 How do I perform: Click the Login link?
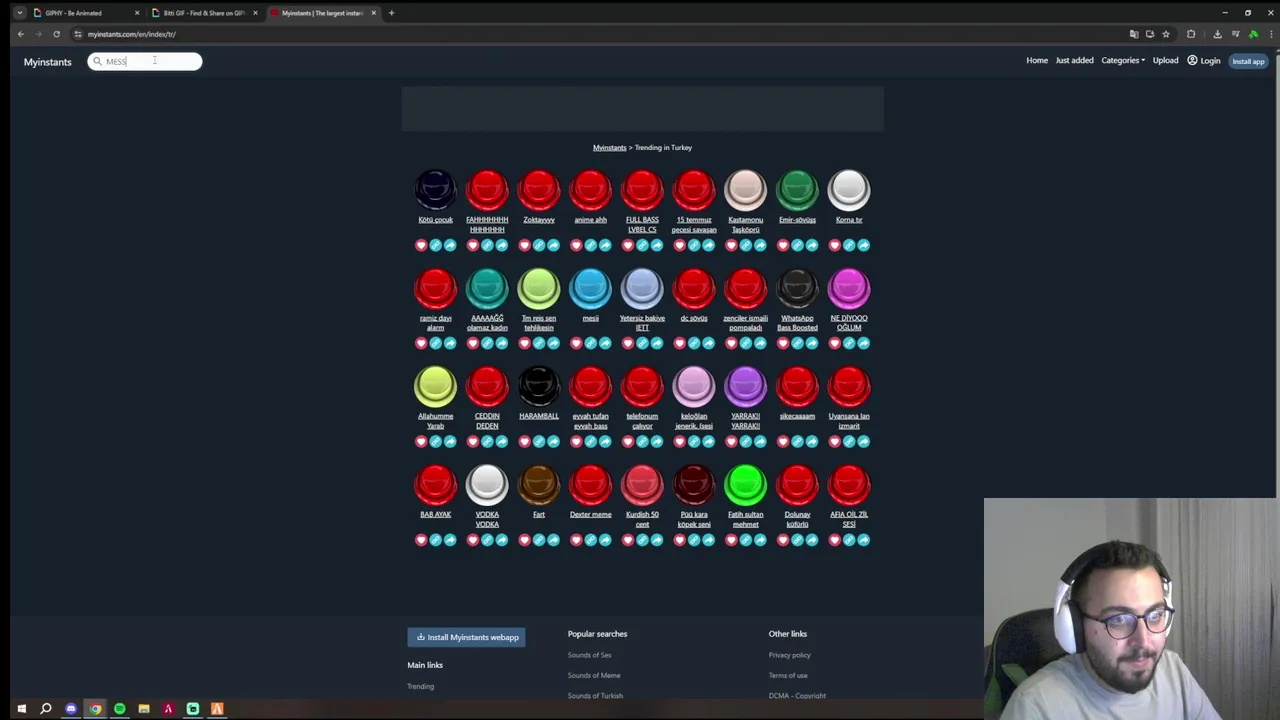tap(1204, 61)
